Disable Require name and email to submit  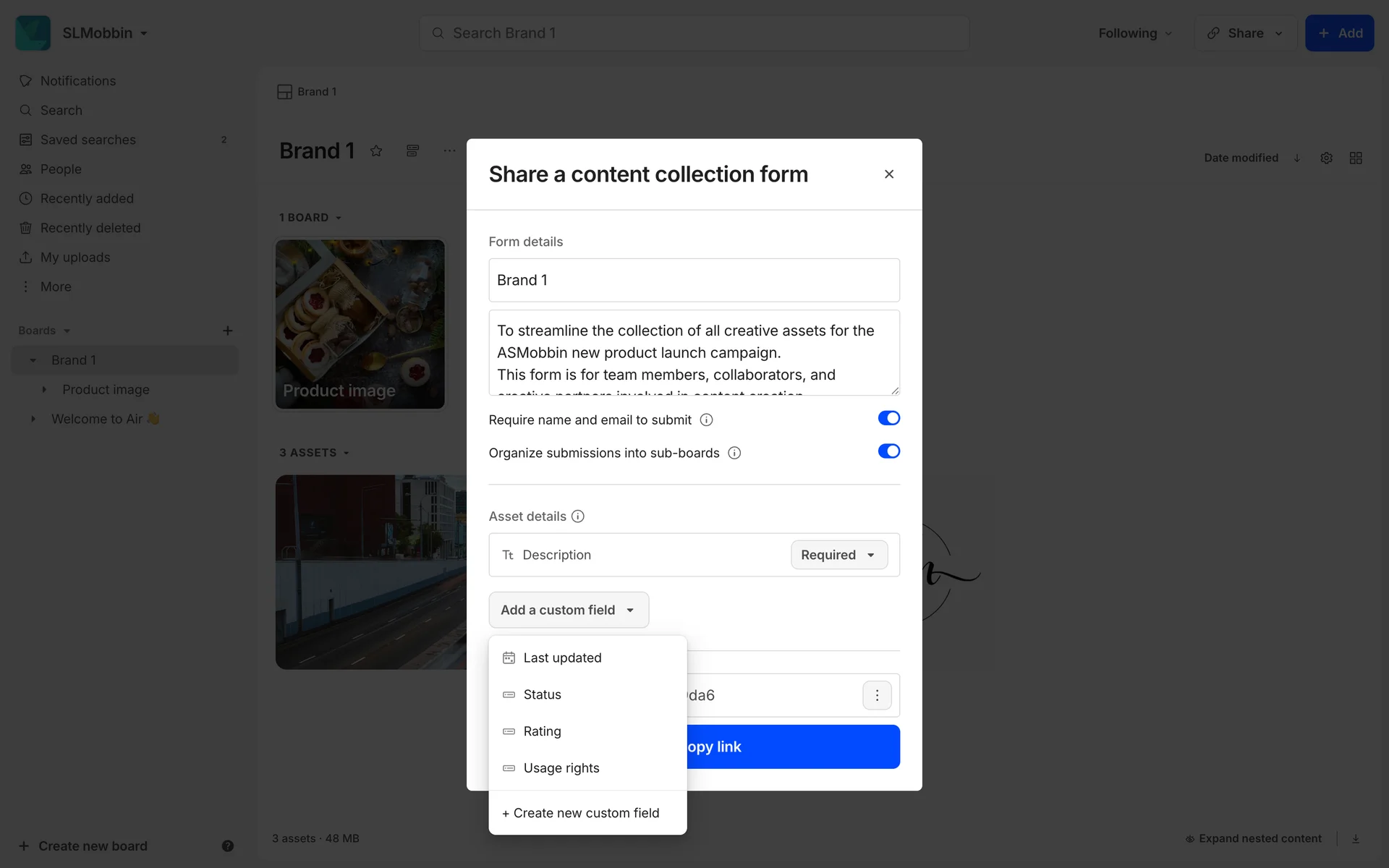(888, 418)
